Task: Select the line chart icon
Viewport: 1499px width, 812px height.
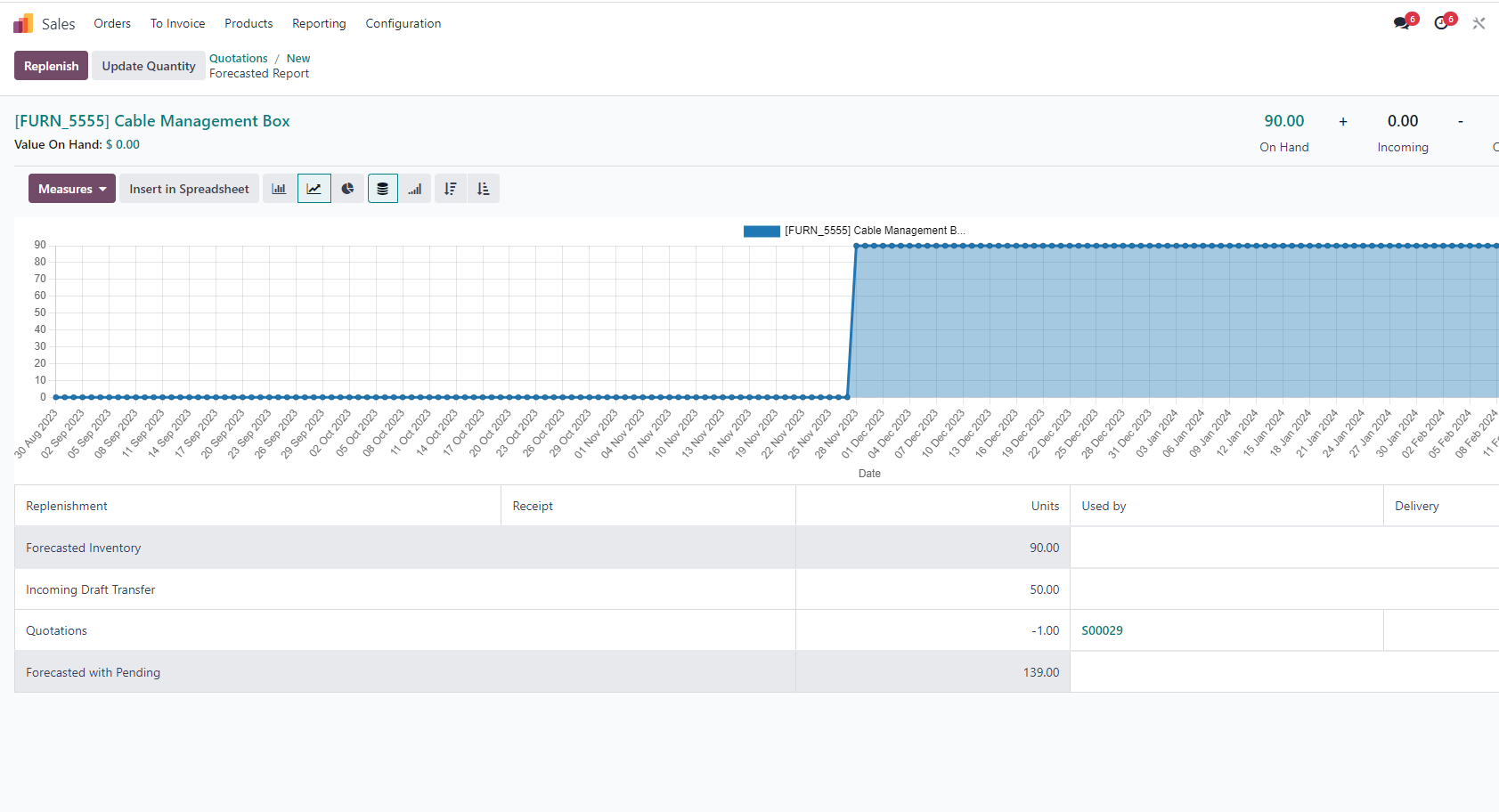Action: click(314, 189)
